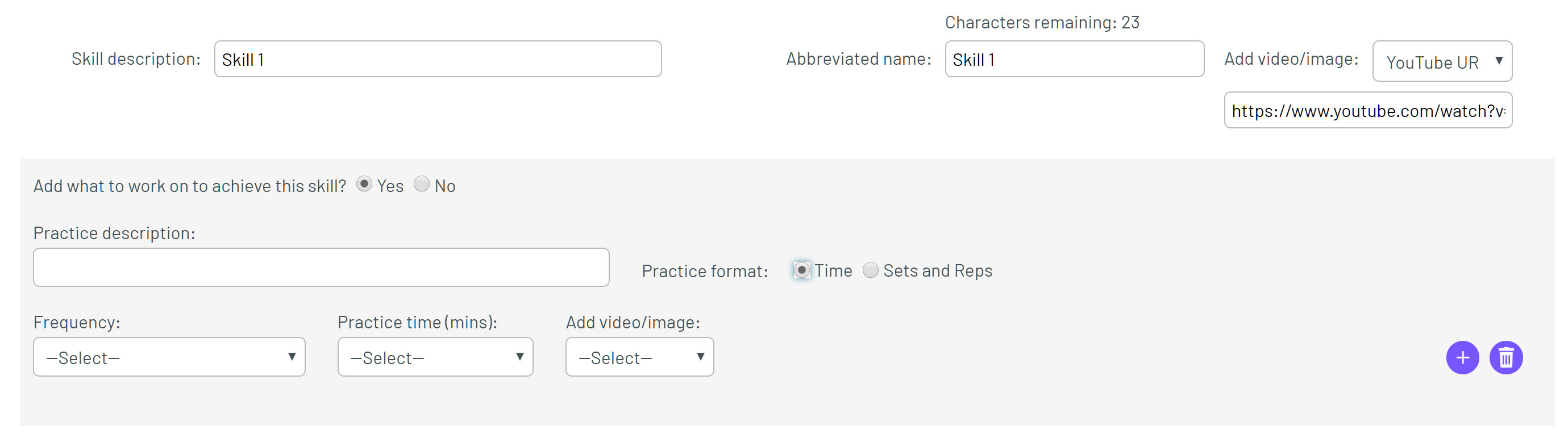Click the empty Practice description field

pyautogui.click(x=322, y=267)
